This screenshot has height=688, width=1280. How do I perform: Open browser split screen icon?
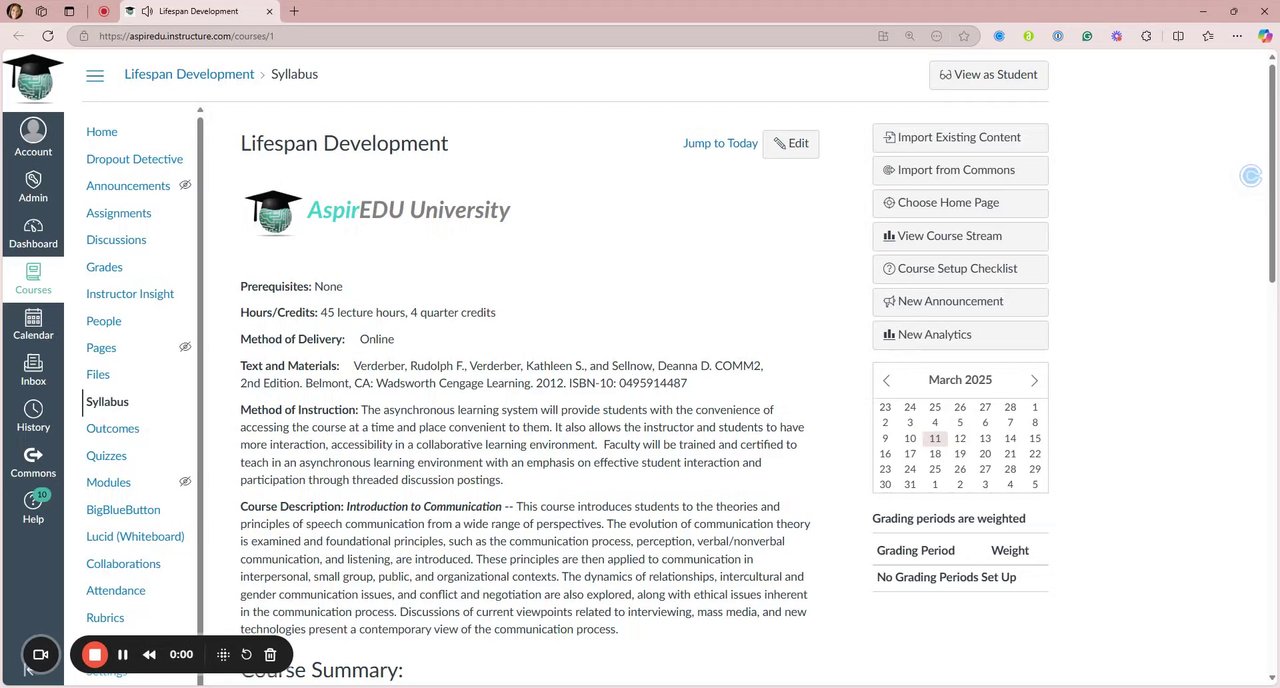pyautogui.click(x=1178, y=36)
